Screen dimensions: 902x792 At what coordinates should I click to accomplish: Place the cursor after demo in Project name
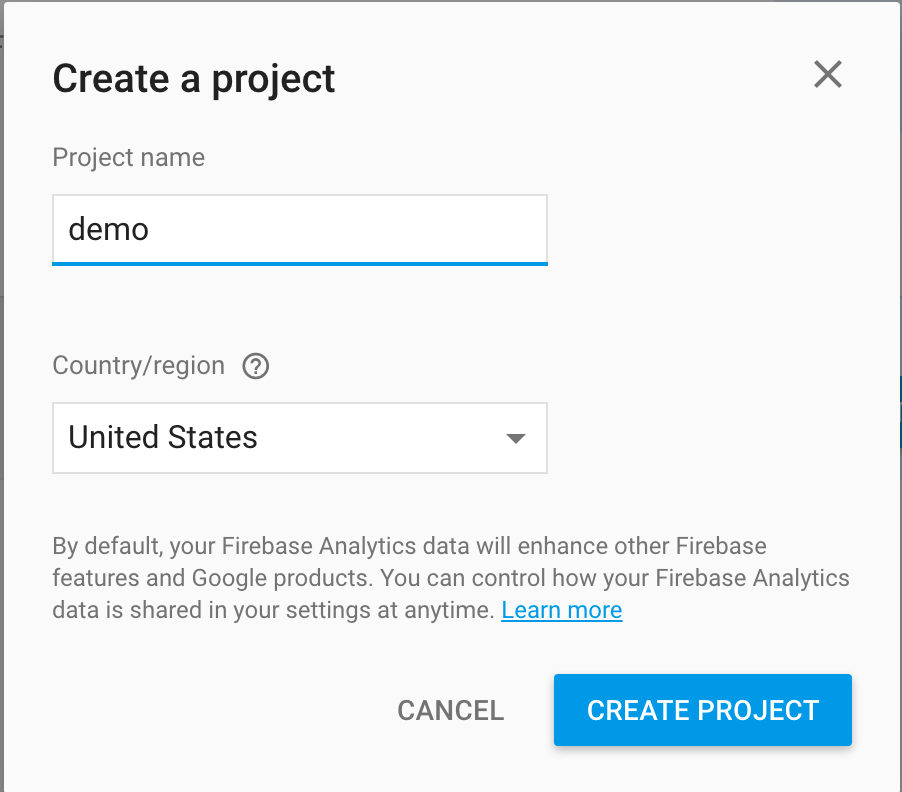153,230
